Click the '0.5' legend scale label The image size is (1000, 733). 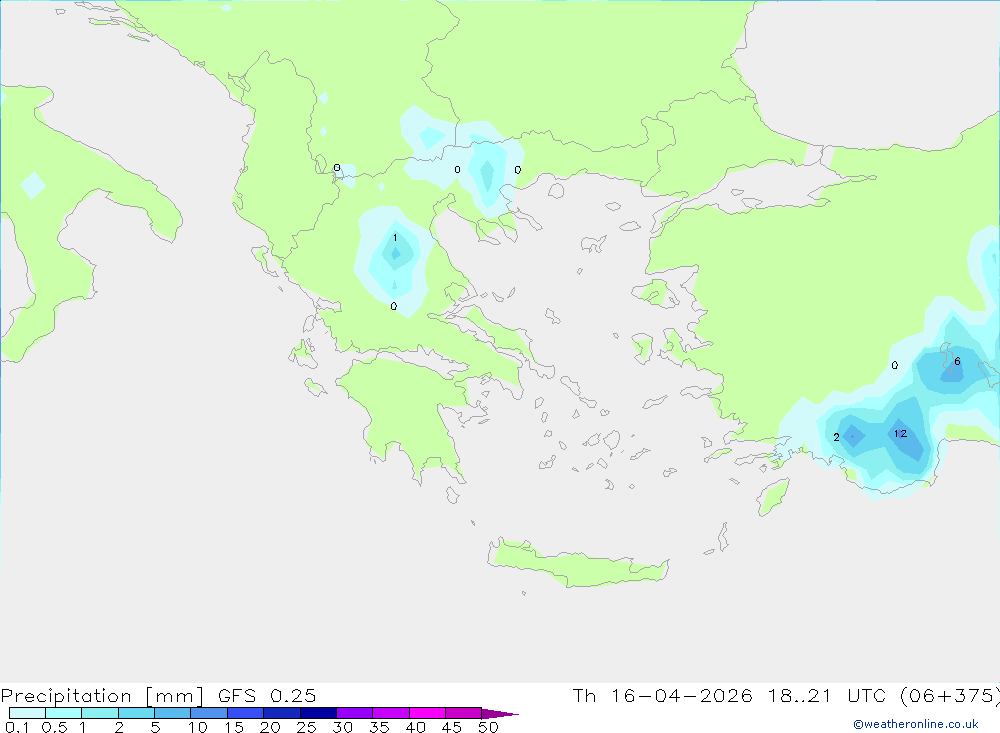tap(54, 727)
